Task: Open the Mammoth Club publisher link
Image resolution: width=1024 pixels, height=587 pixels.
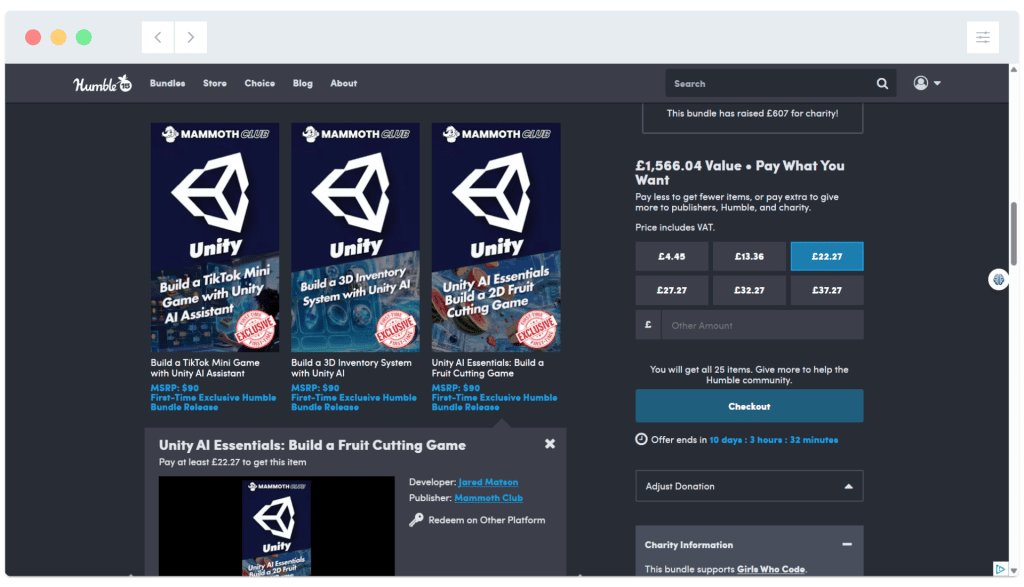Action: tap(488, 498)
